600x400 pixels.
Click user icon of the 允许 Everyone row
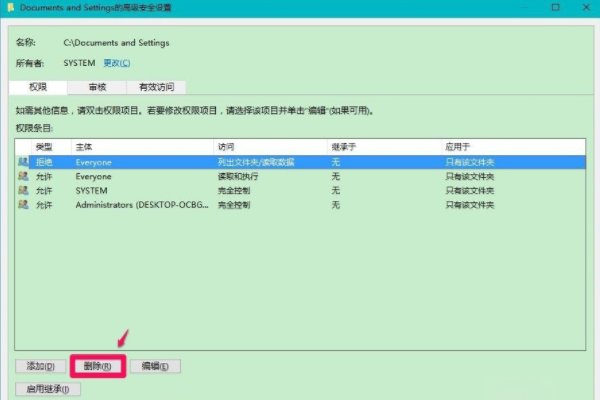(x=23, y=176)
